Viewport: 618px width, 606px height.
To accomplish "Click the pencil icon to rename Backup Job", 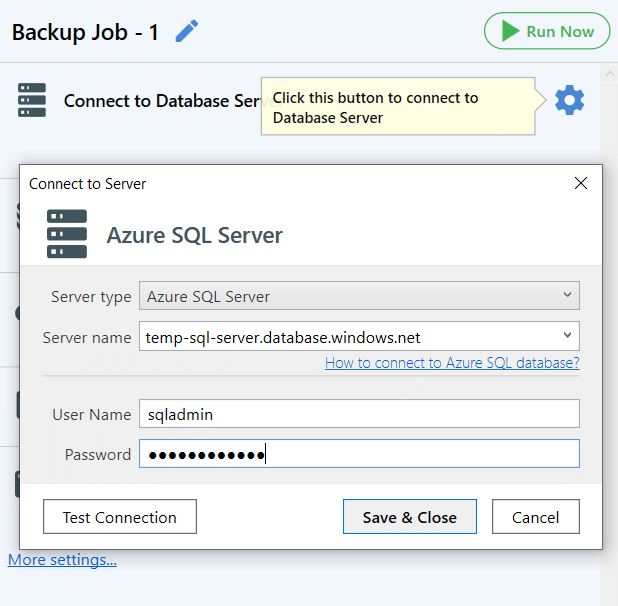I will tap(187, 32).
